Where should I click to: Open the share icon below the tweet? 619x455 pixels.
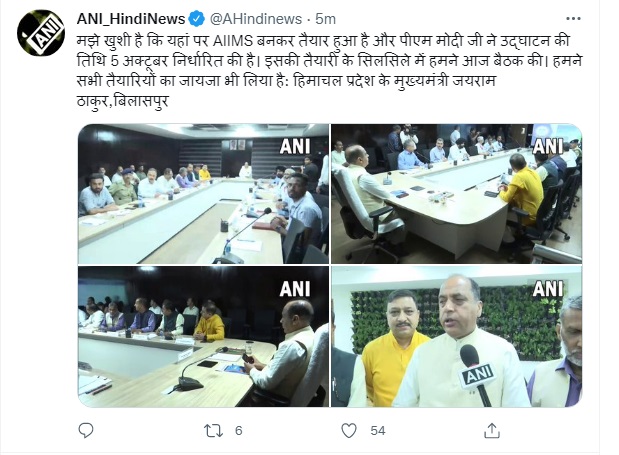tap(491, 431)
